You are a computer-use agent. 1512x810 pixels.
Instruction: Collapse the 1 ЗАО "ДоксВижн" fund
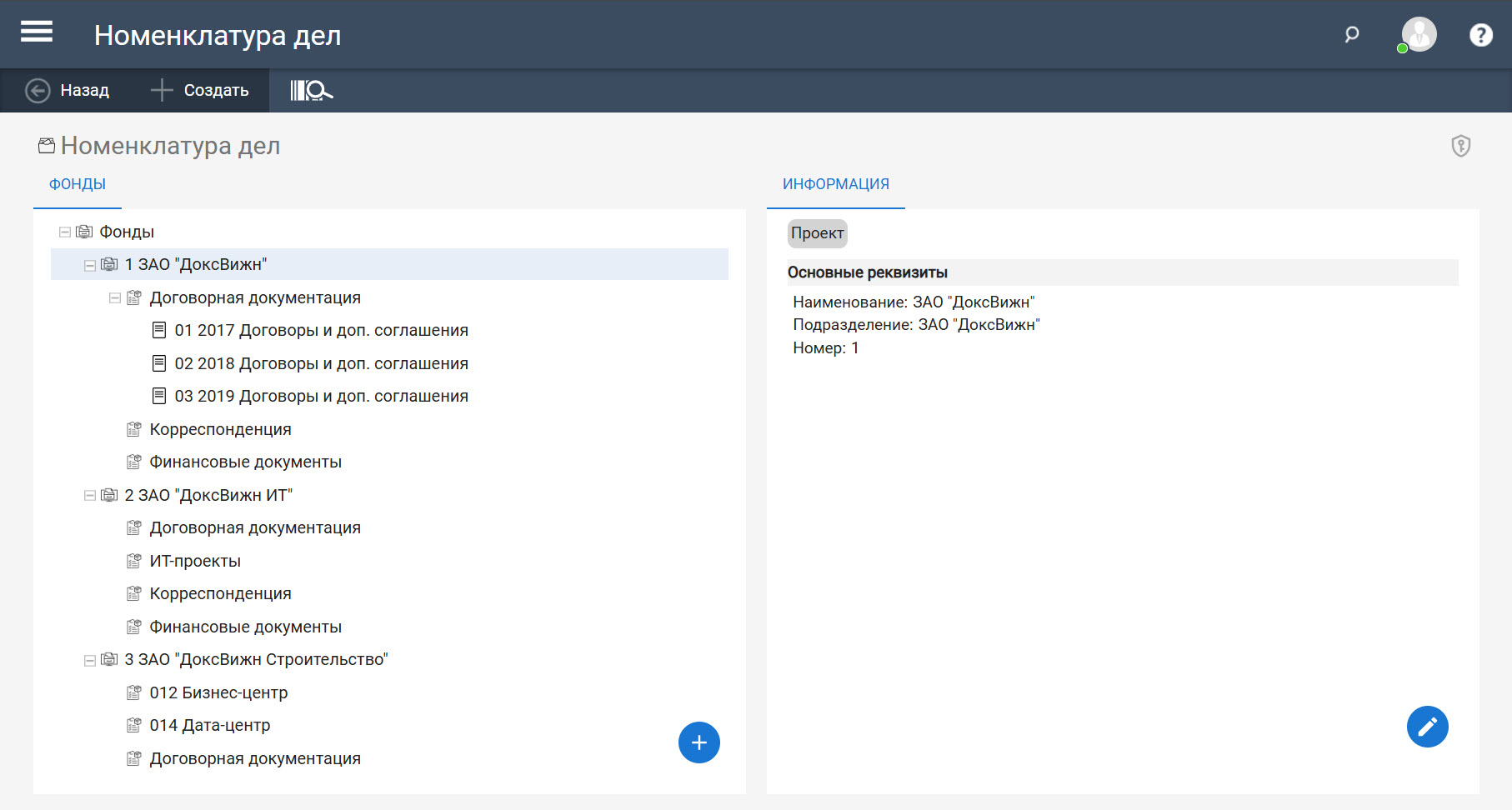90,265
